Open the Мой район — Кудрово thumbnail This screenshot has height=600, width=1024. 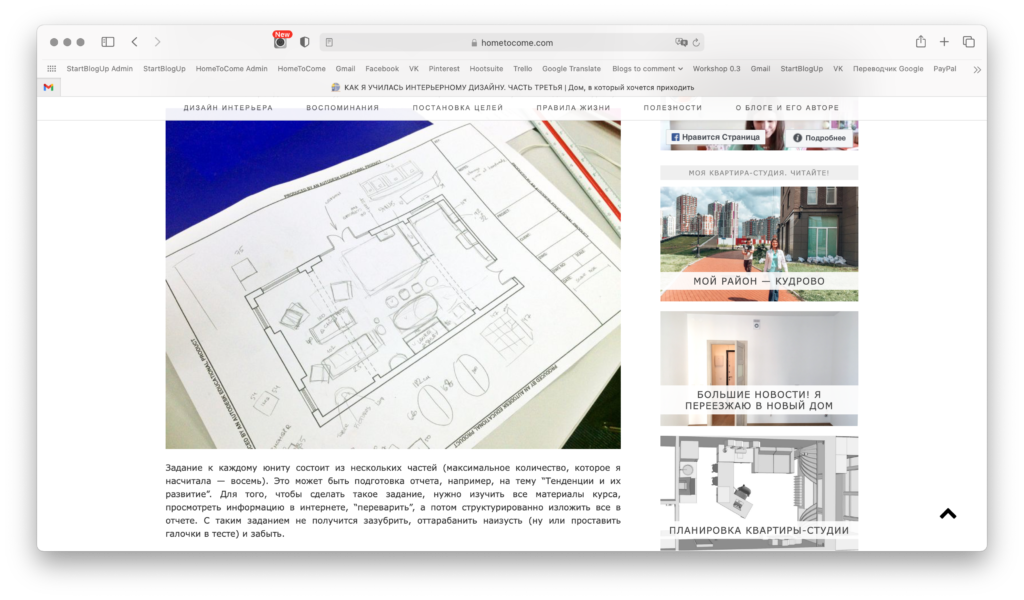[x=759, y=243]
